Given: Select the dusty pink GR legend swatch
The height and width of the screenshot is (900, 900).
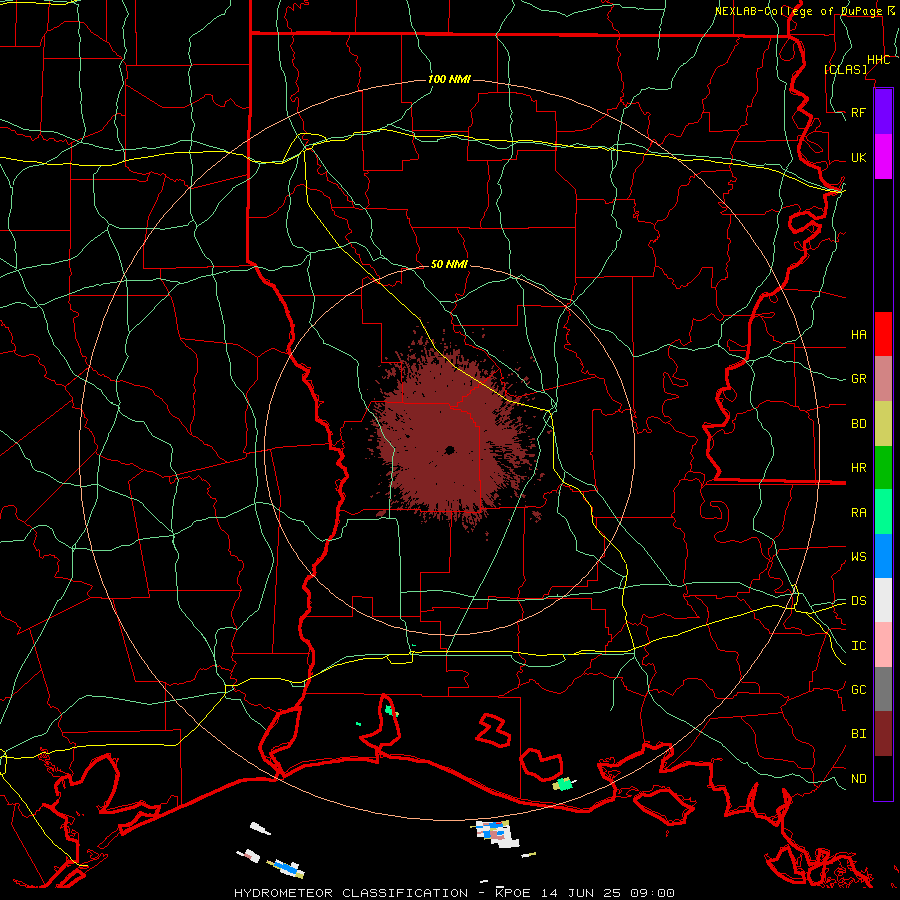Looking at the screenshot, I should coord(883,379).
